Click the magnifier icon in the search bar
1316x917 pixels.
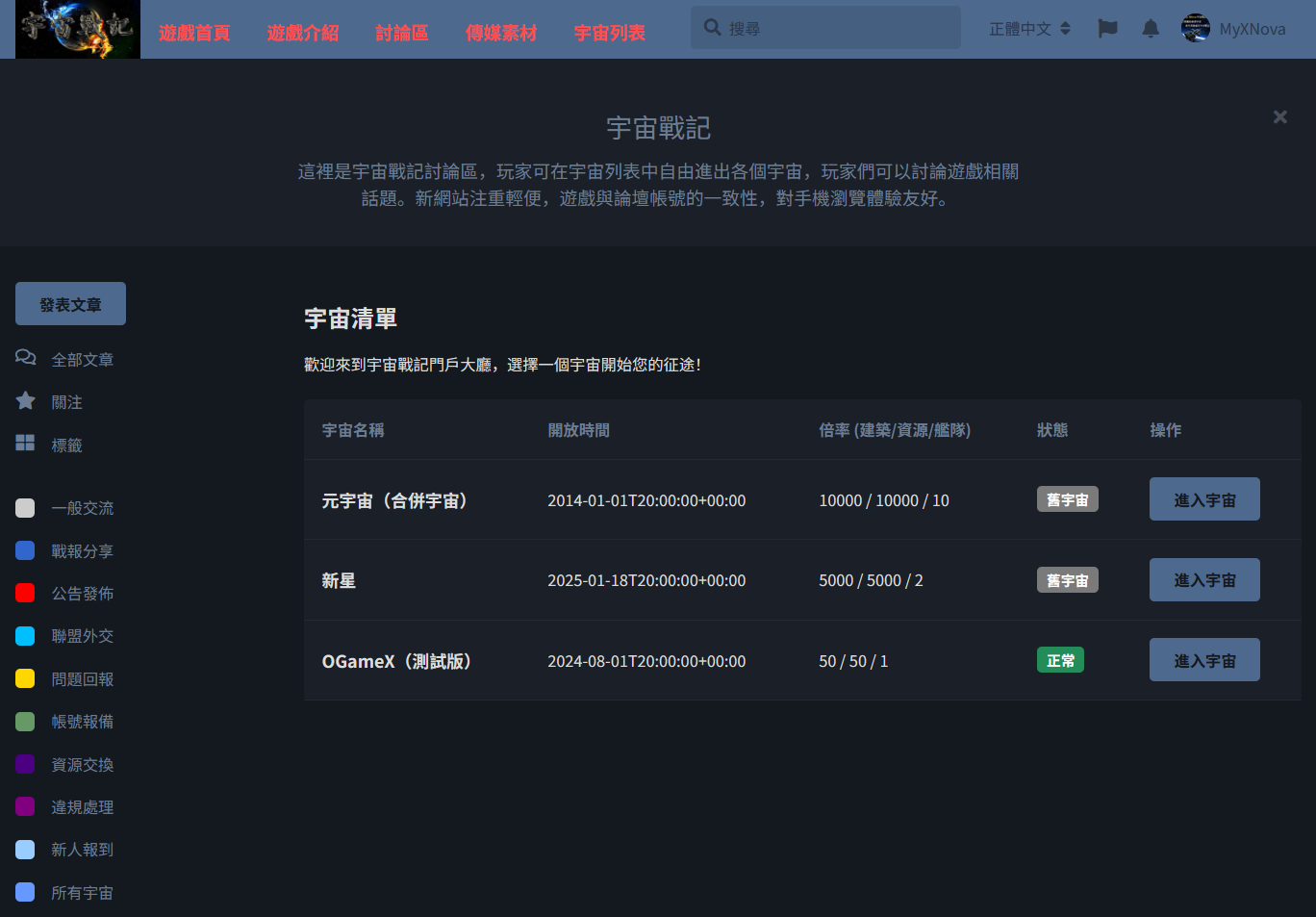click(x=712, y=27)
